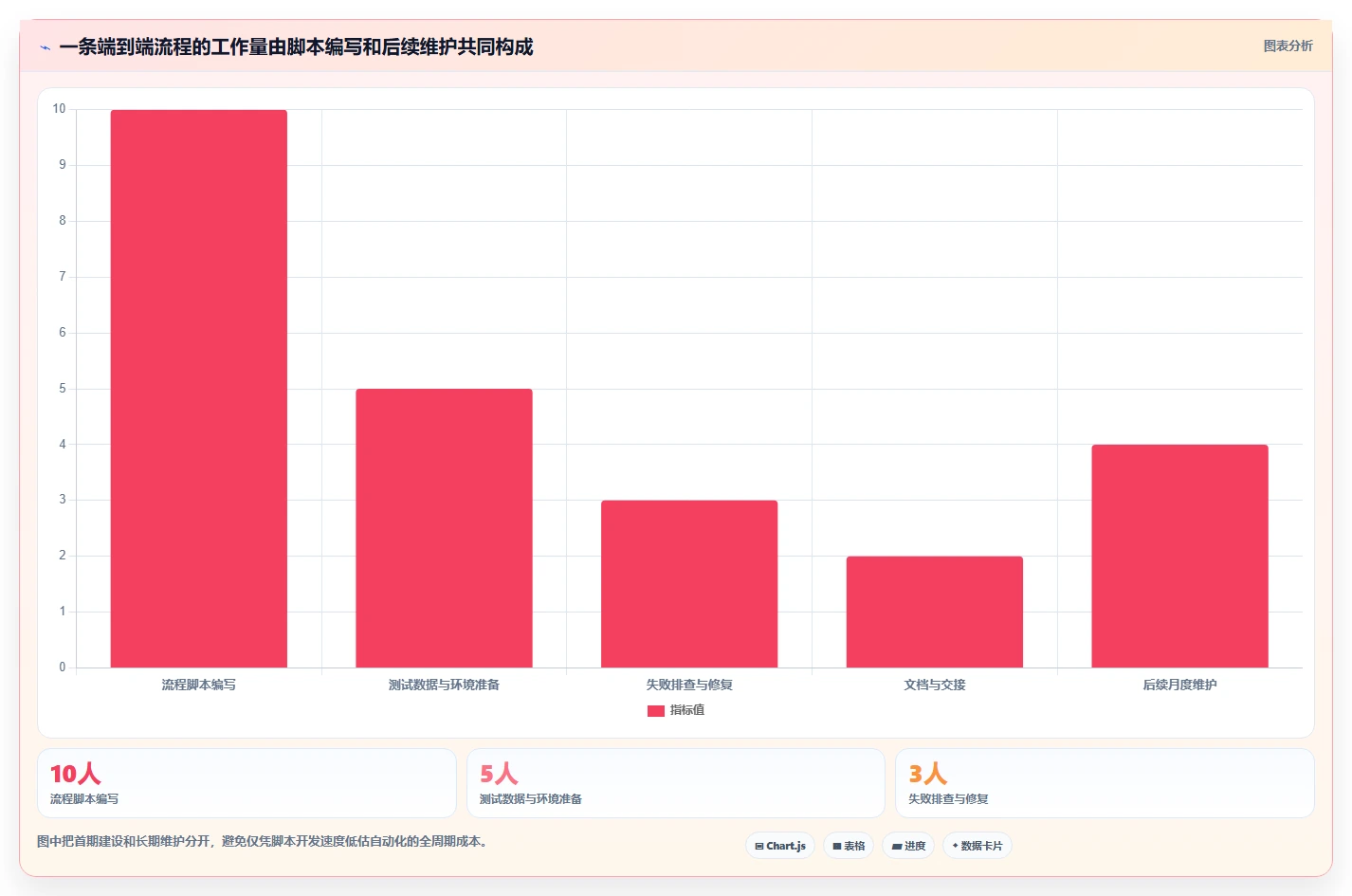Click the 失败排查与修复 x-axis label
This screenshot has height=896, width=1352.
pyautogui.click(x=689, y=685)
